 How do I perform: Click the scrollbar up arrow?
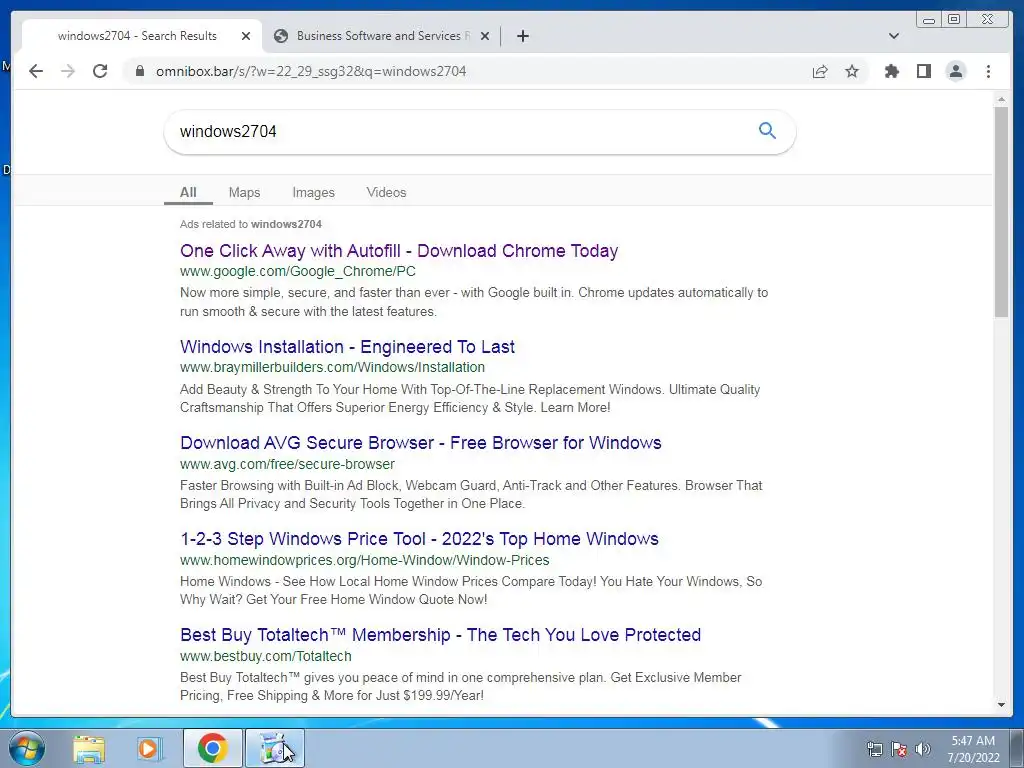point(1001,99)
